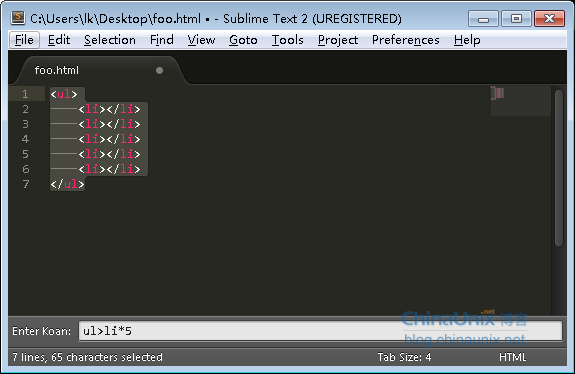575x374 pixels.
Task: Open the Project menu
Action: click(x=338, y=40)
